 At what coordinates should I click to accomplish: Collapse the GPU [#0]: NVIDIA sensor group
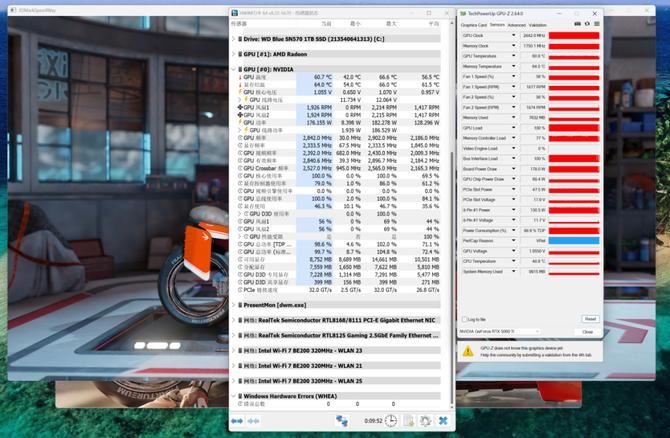236,70
